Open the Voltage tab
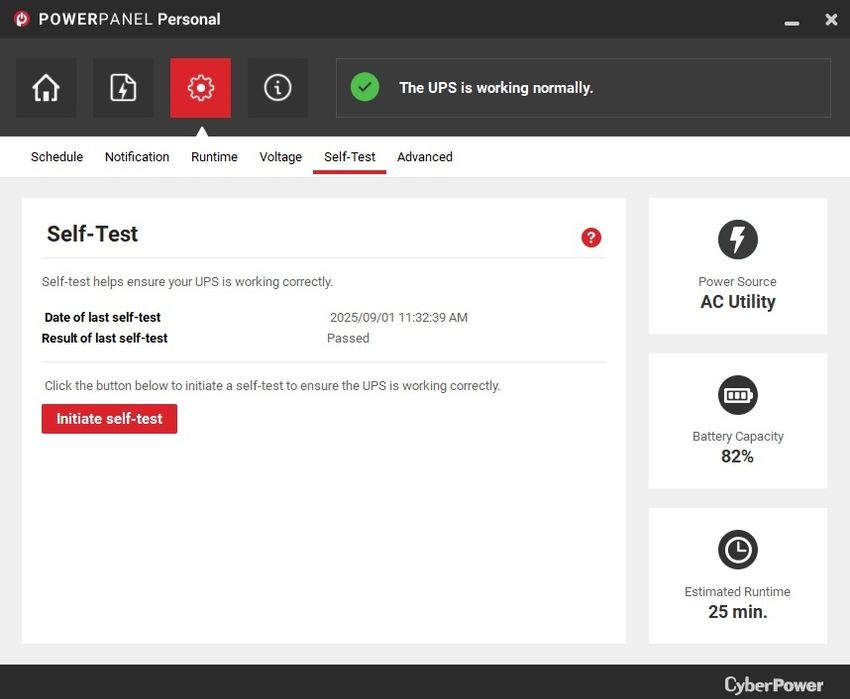Screen dimensions: 850x699 [x=280, y=157]
